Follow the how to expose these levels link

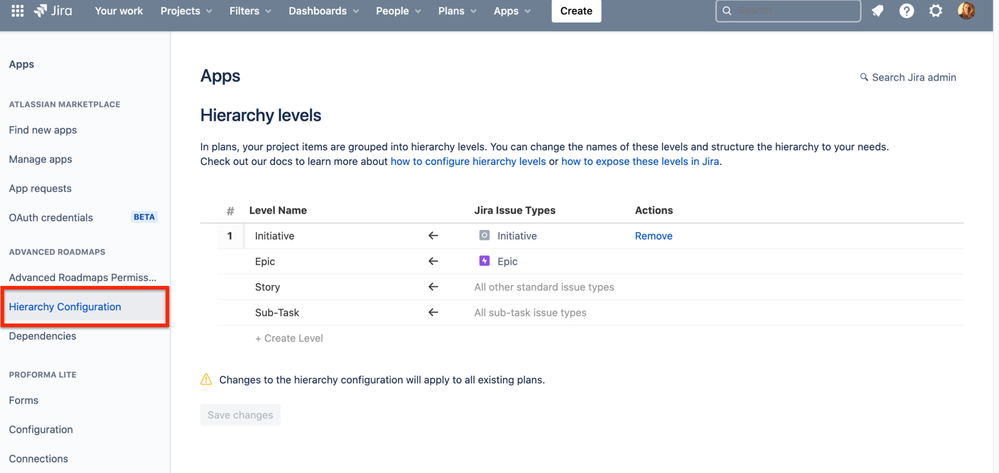tap(640, 161)
